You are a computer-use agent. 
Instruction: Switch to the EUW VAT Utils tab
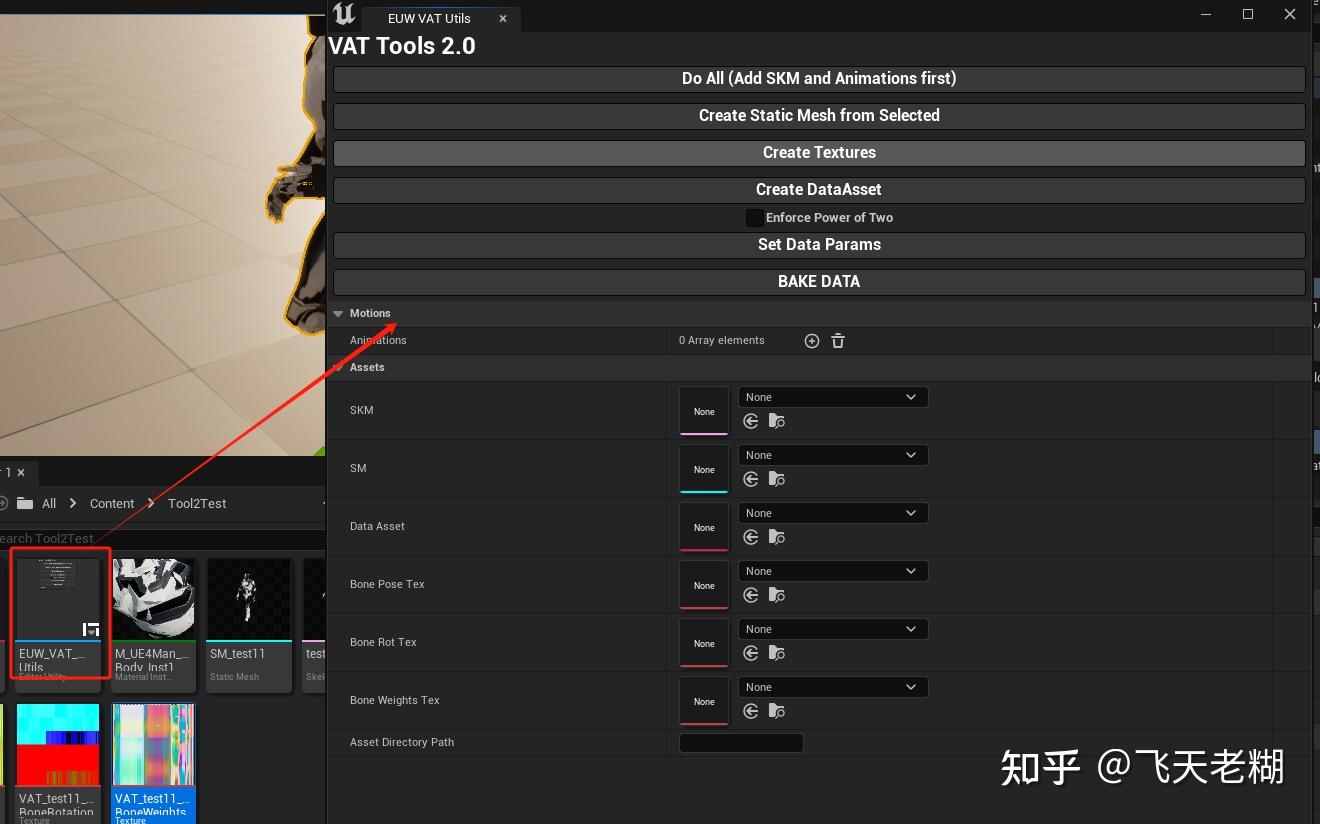click(x=429, y=18)
